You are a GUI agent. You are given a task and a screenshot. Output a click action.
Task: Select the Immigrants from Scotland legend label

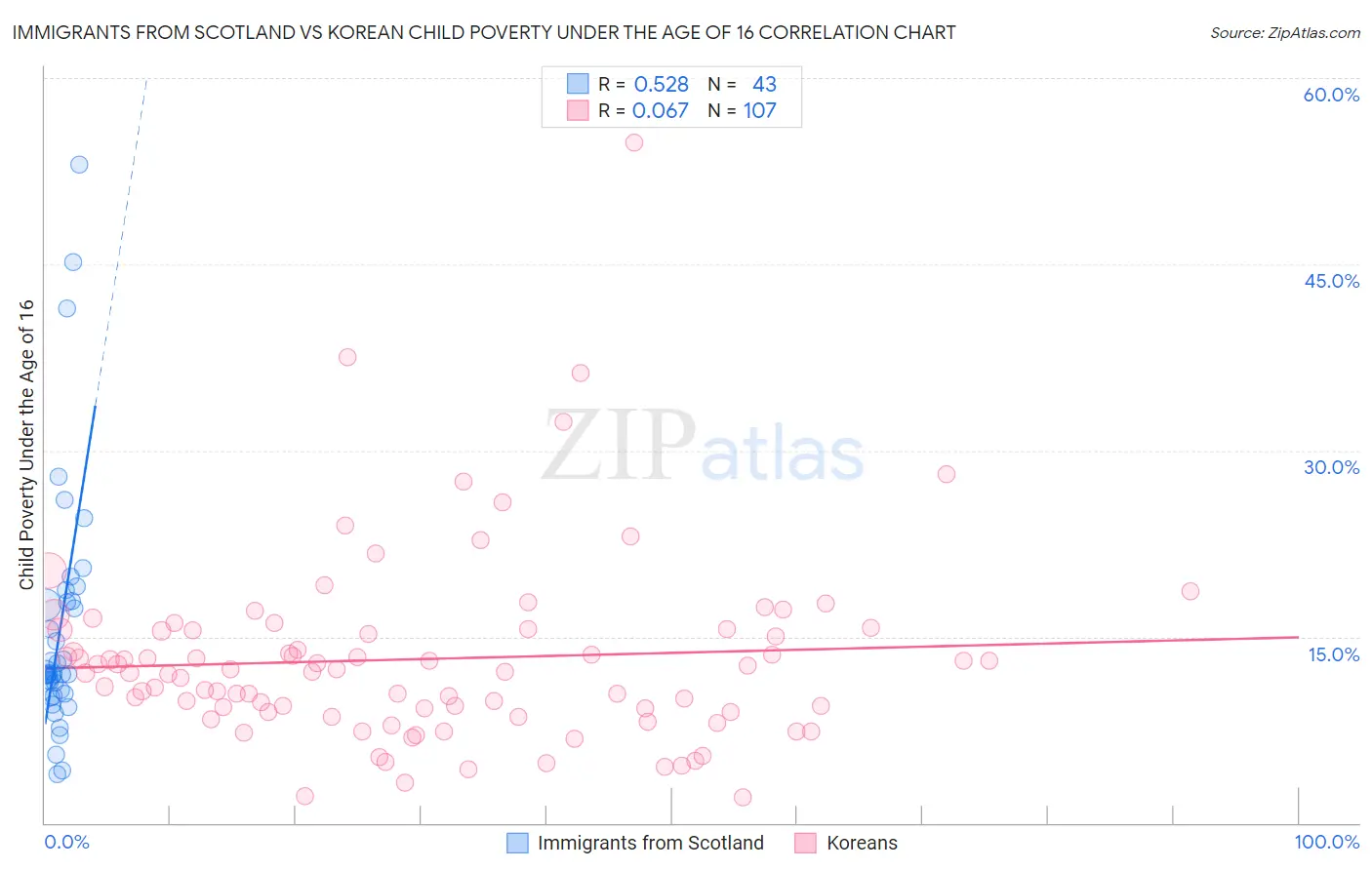[x=651, y=843]
